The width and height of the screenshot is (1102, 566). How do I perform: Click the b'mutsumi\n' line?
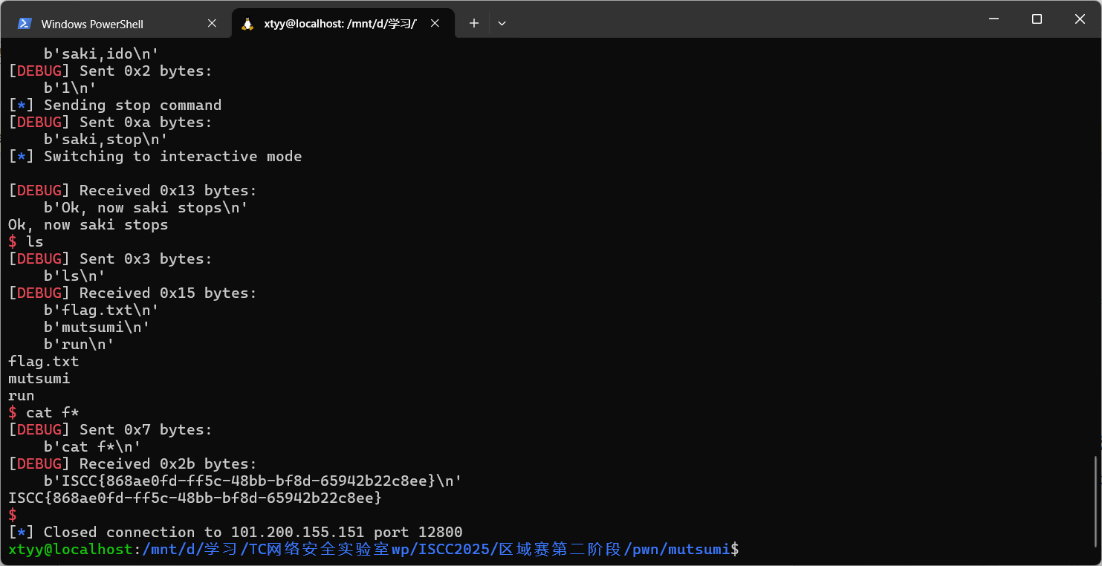97,327
